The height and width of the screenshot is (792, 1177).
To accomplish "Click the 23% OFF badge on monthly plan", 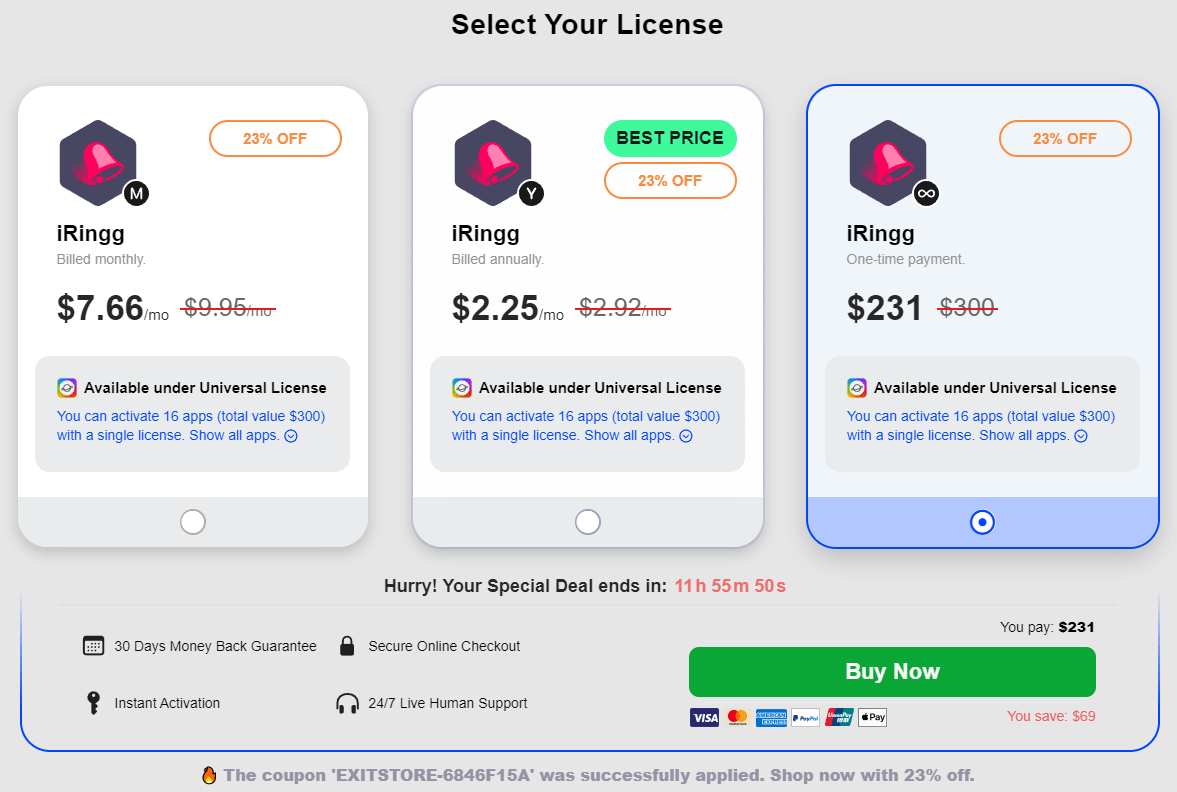I will point(275,138).
